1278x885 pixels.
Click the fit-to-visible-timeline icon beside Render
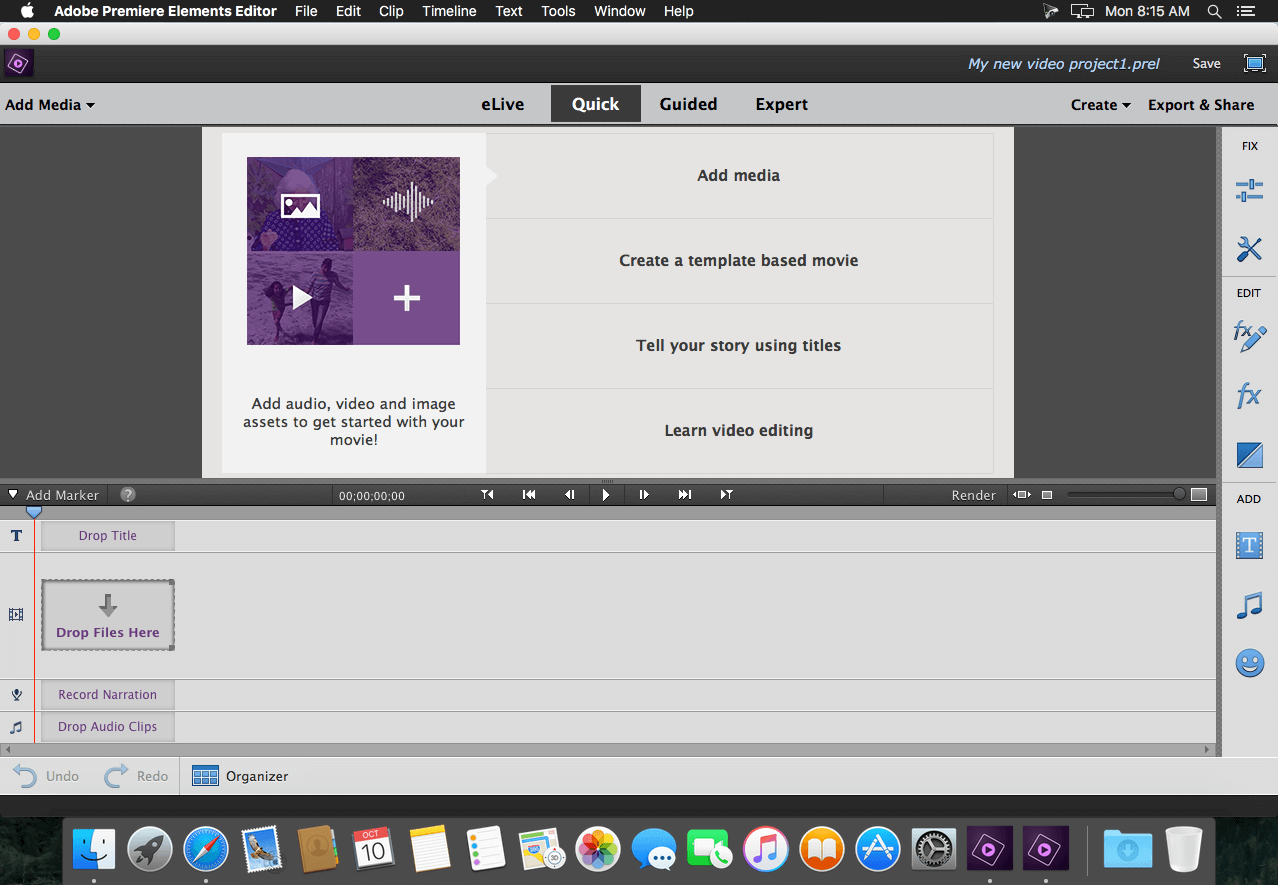[x=1021, y=494]
